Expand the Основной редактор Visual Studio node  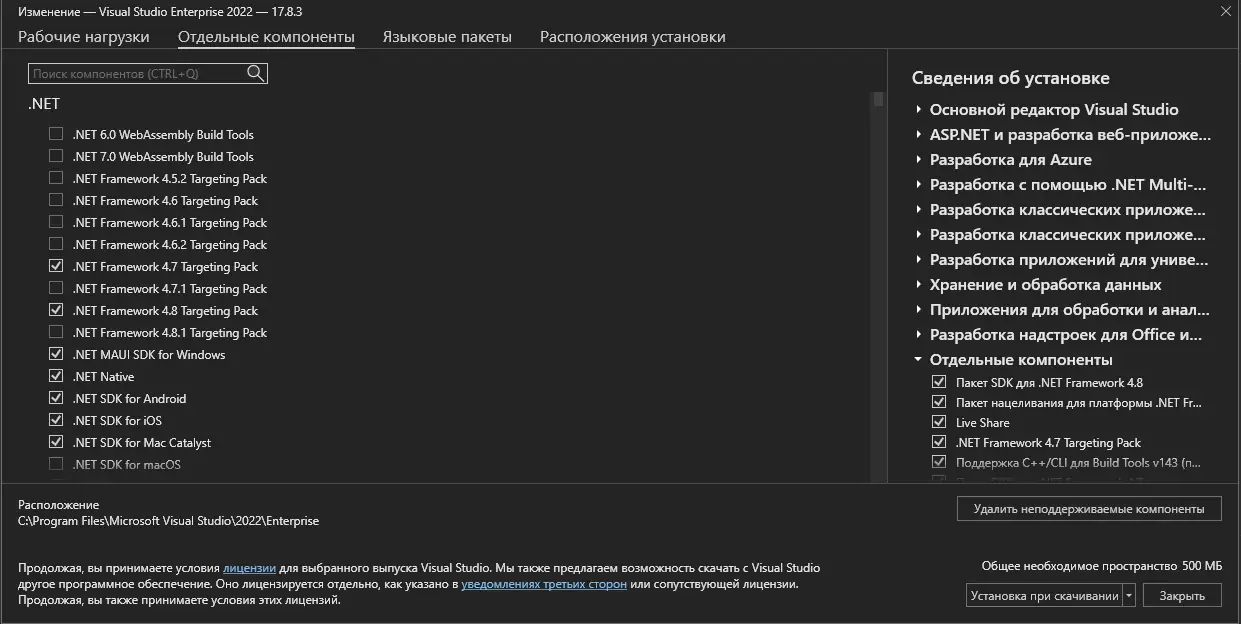(919, 110)
